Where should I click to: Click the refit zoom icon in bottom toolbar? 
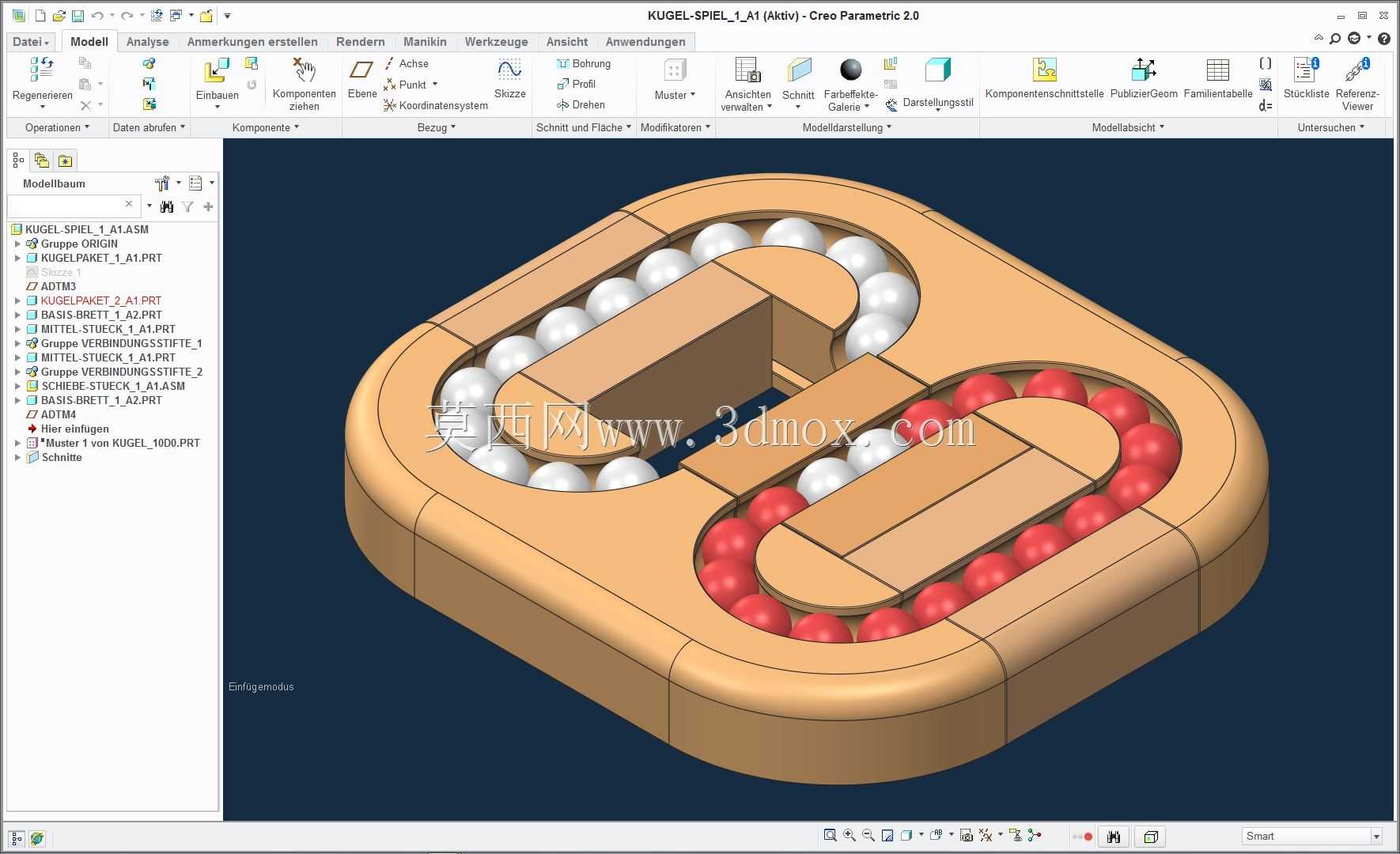coord(830,835)
